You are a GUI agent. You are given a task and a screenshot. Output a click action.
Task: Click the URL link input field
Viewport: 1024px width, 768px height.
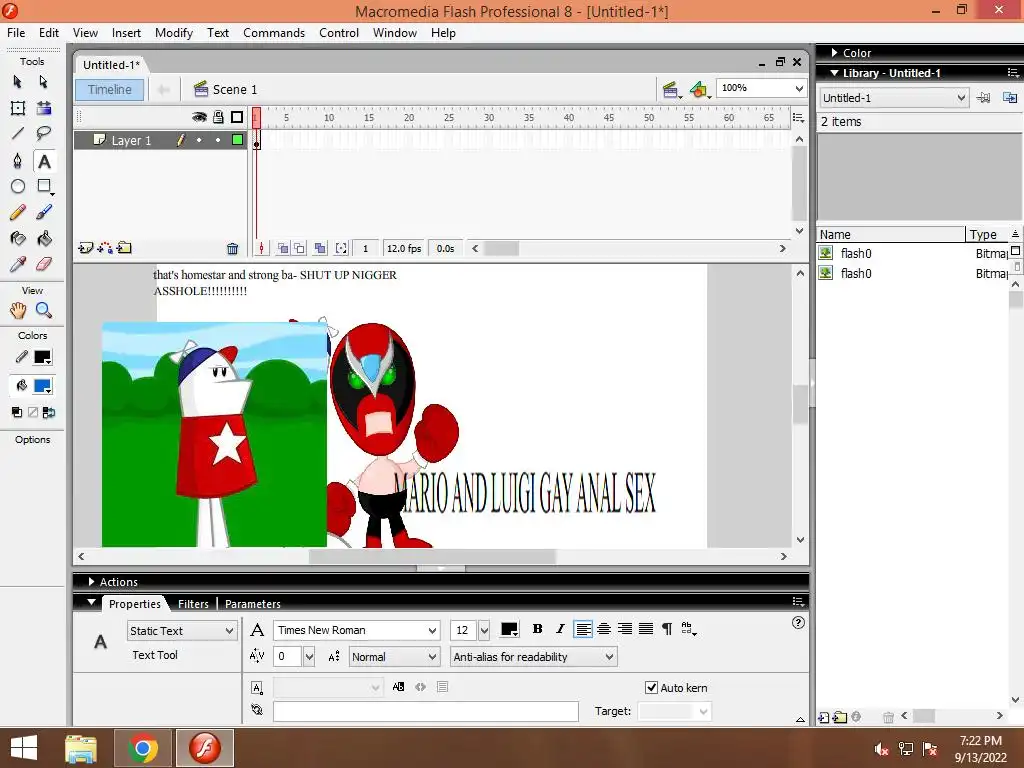pyautogui.click(x=426, y=711)
